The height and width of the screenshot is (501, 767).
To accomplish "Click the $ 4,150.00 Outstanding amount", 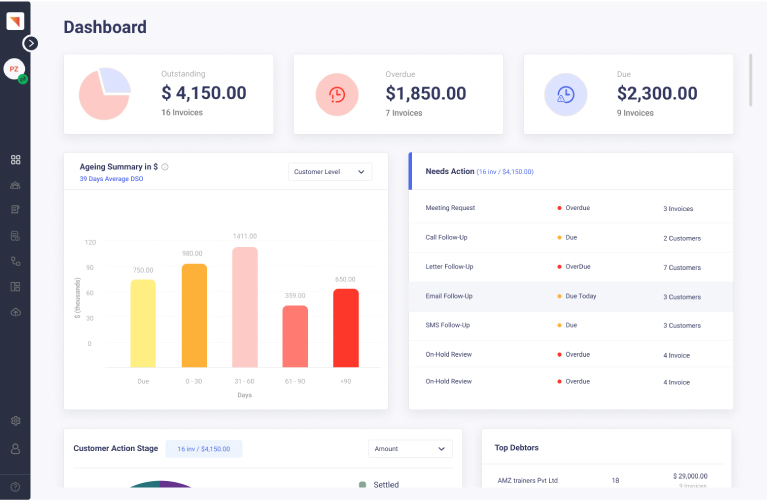I will pos(204,93).
